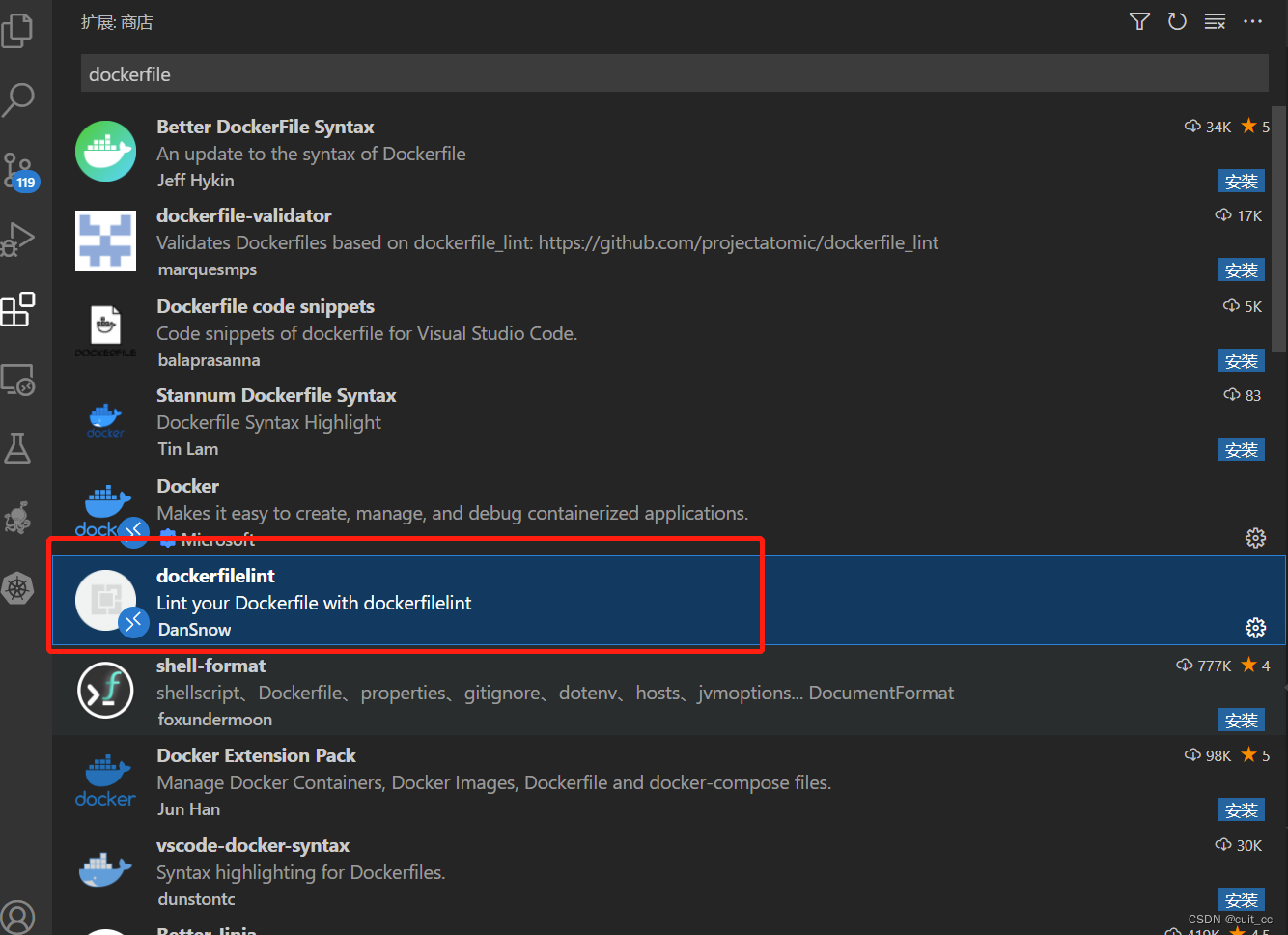Open the Docker extension title
1288x935 pixels.
click(x=188, y=486)
